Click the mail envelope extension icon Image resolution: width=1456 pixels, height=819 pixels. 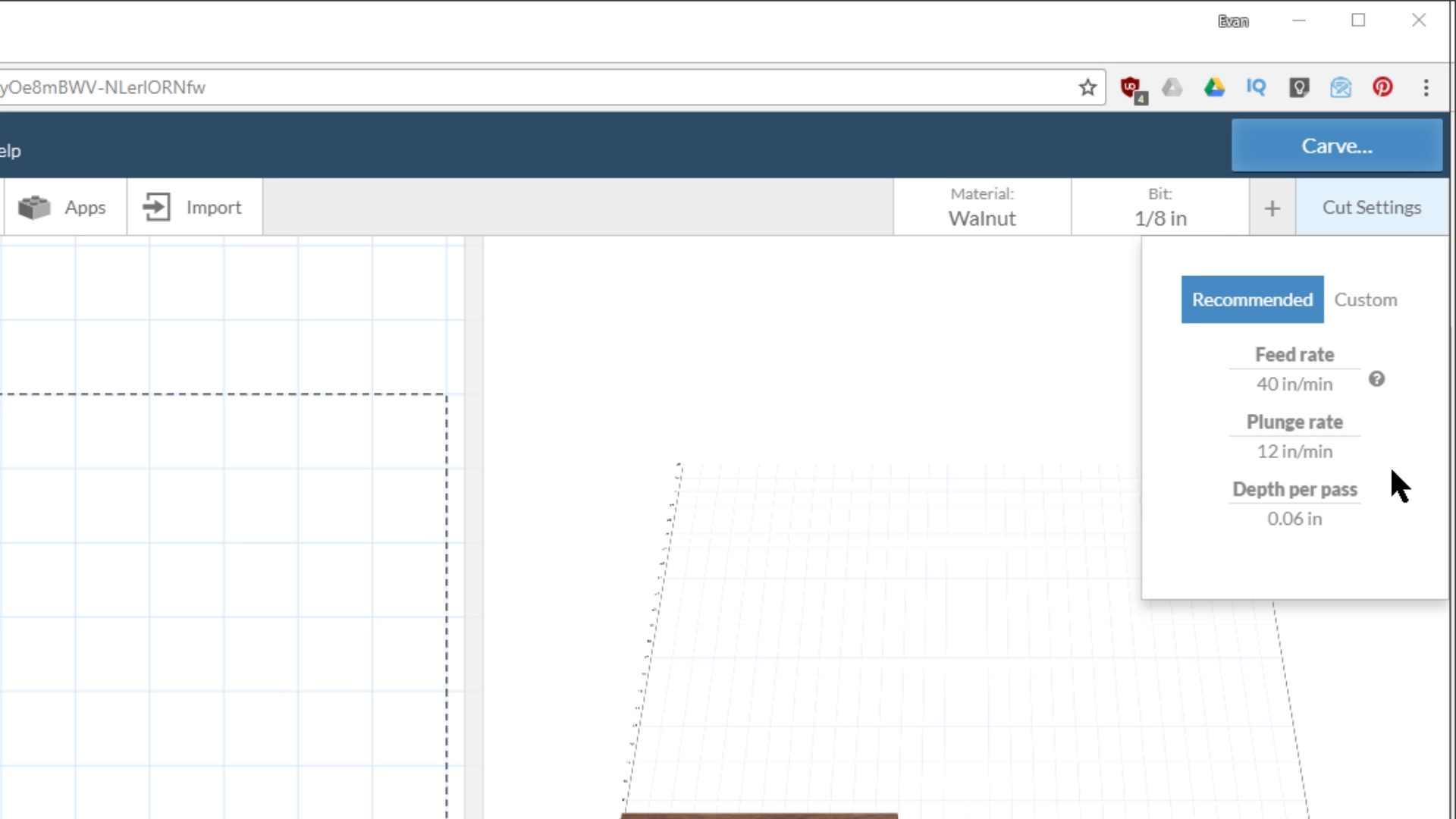pos(1341,88)
